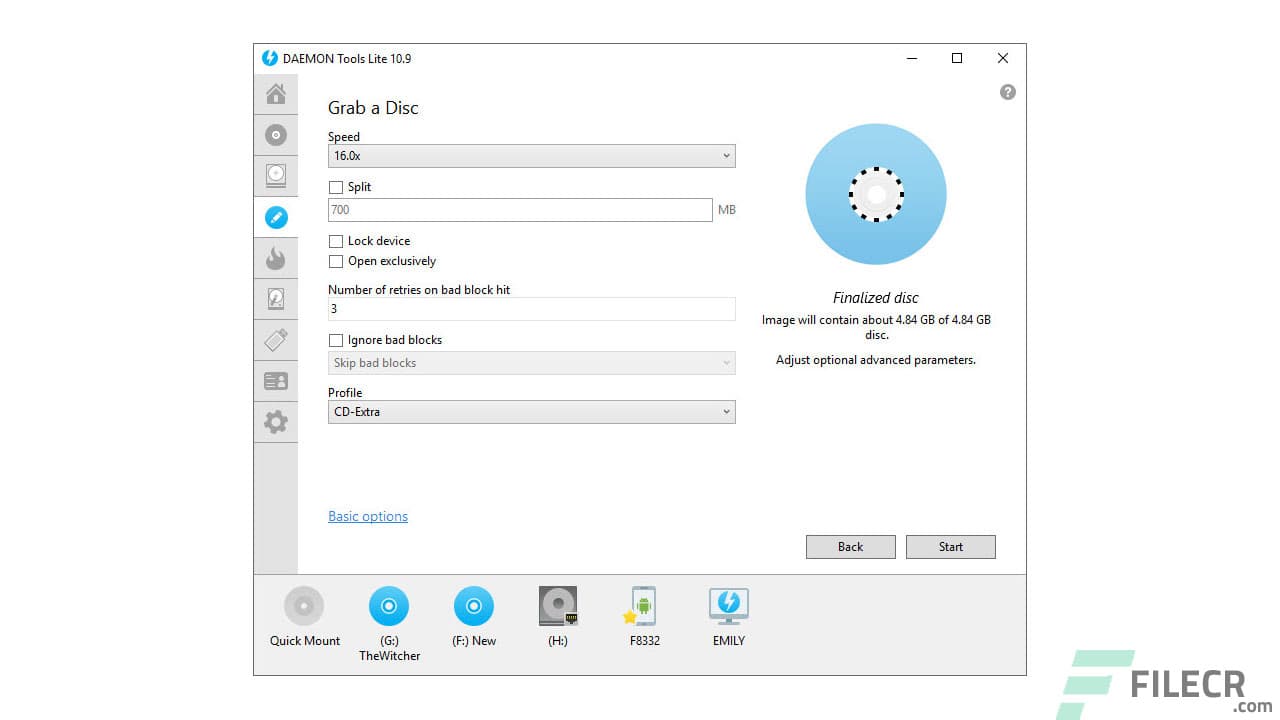
Task: Select the F8332 Android device icon
Action: click(642, 607)
